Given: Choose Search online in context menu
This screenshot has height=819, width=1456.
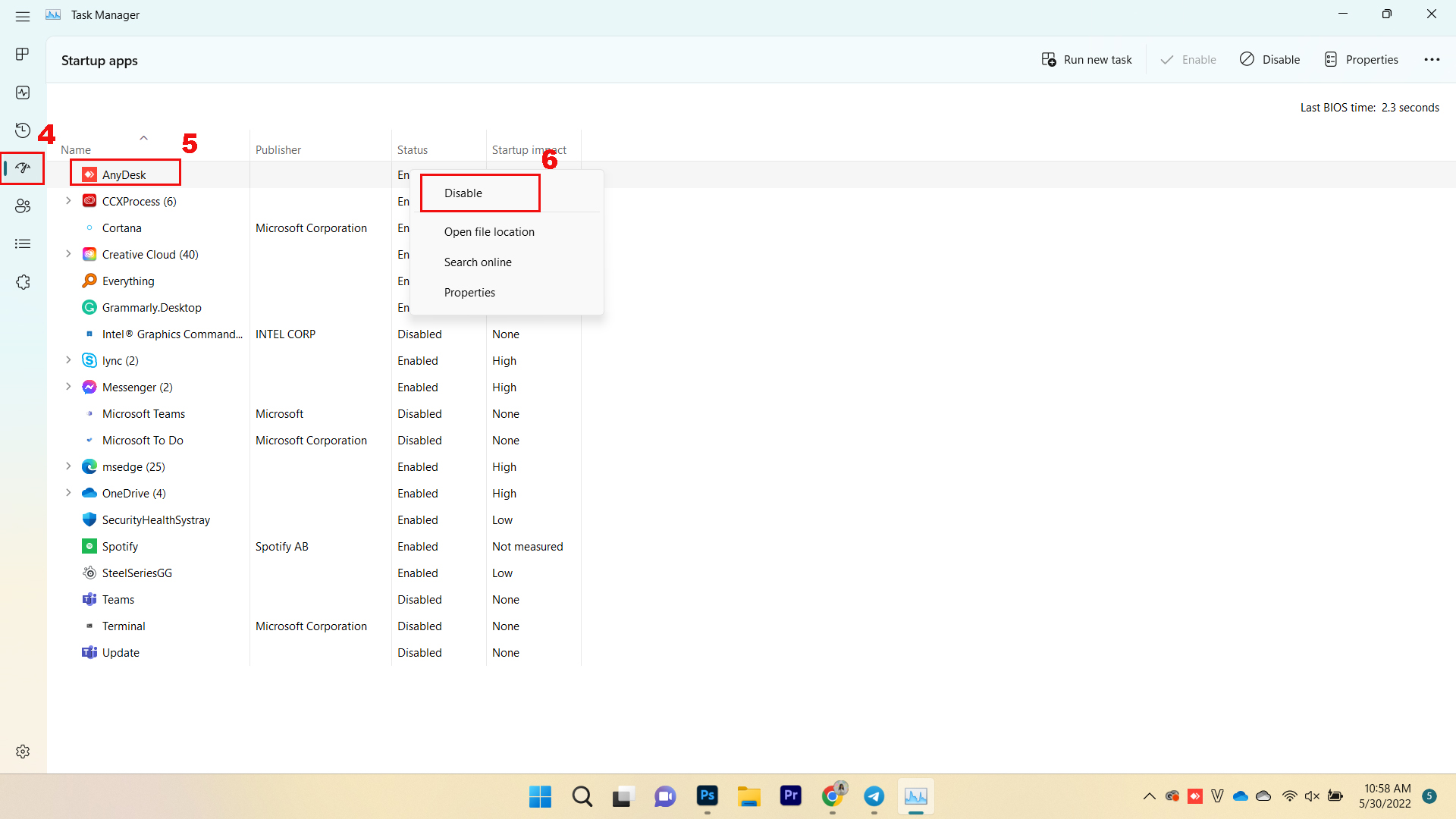Looking at the screenshot, I should (506, 262).
